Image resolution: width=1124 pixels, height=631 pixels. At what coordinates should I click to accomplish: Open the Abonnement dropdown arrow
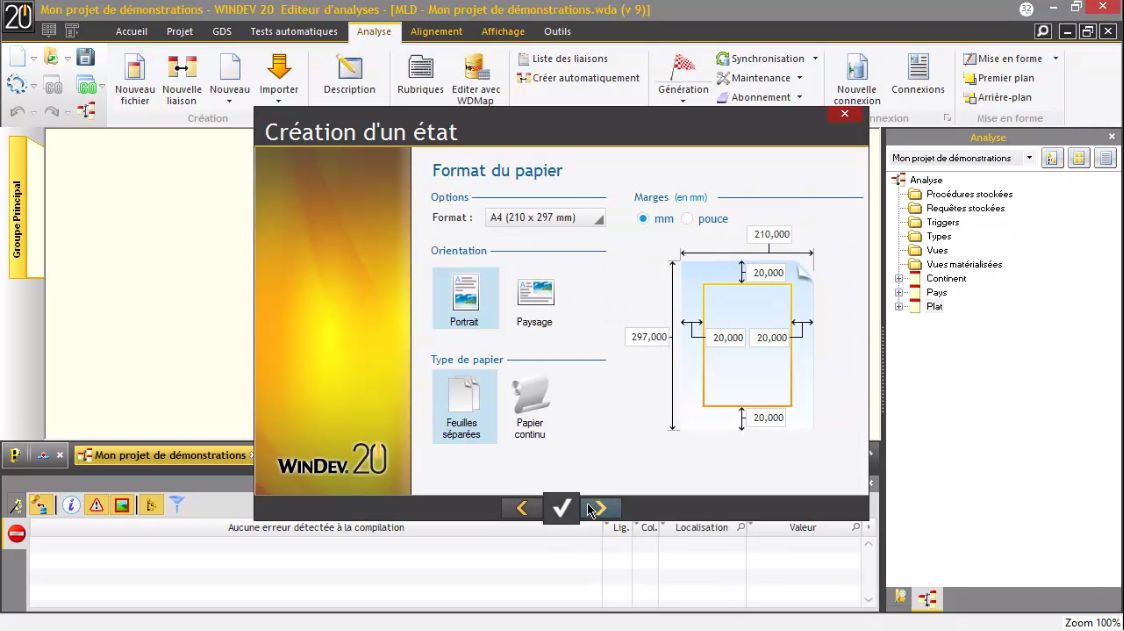[x=799, y=97]
